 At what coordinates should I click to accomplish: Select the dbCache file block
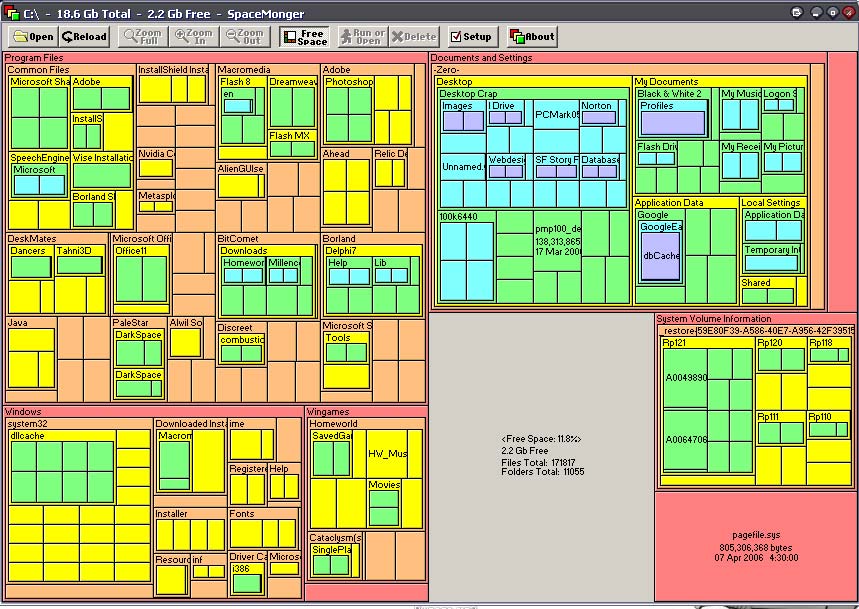[661, 256]
